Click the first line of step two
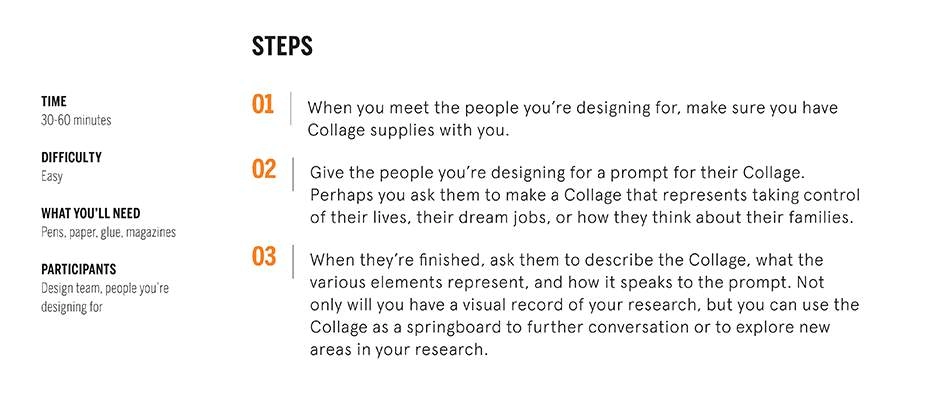940x403 pixels. click(x=556, y=173)
